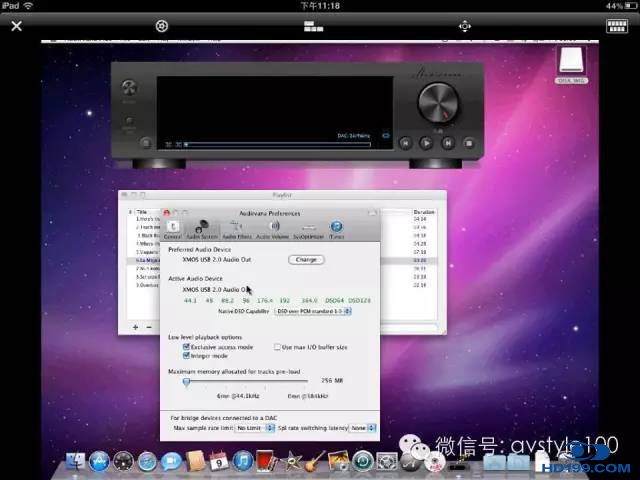Click the Change button for preferred device
Screen dimensions: 640x480
[x=306, y=260]
